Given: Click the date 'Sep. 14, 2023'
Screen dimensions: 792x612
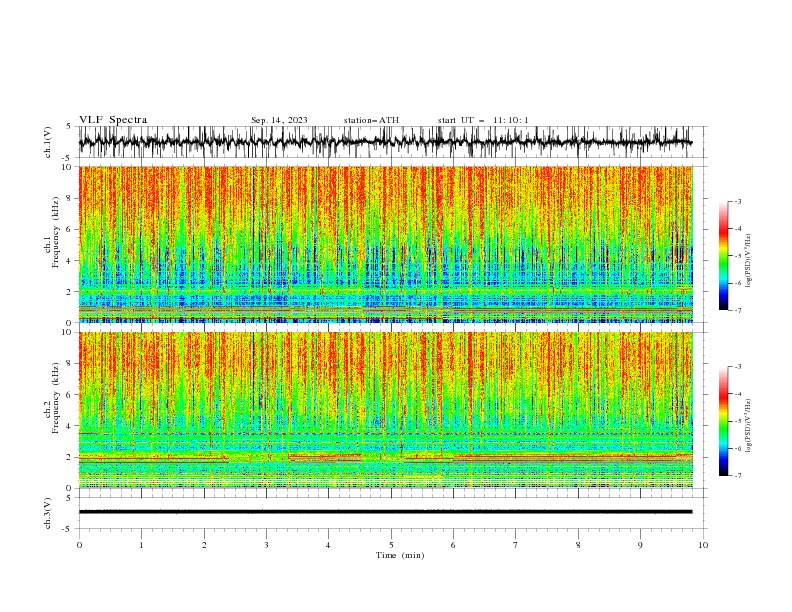Looking at the screenshot, I should [x=279, y=120].
